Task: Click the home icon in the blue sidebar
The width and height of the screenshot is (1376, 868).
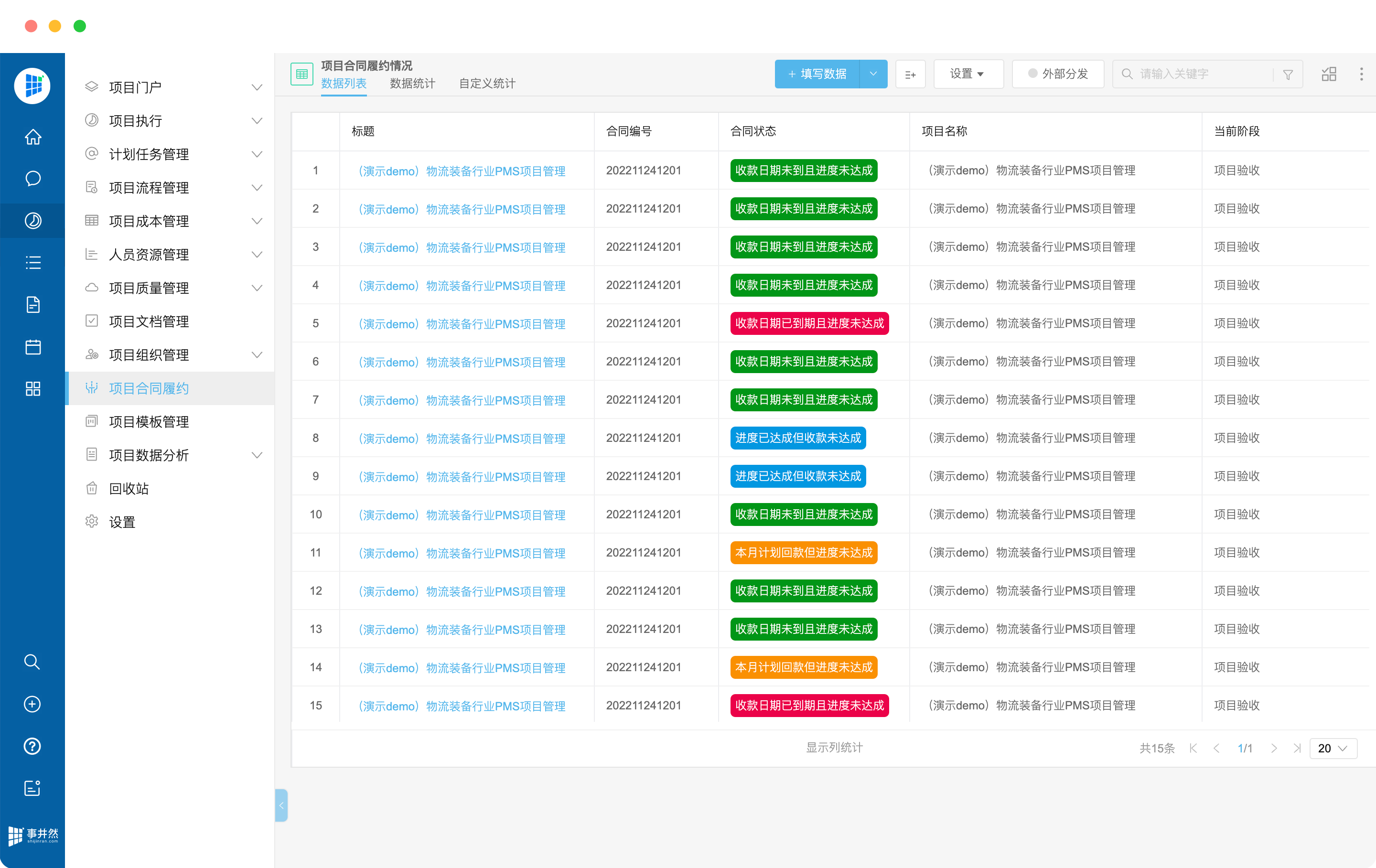Action: (32, 137)
